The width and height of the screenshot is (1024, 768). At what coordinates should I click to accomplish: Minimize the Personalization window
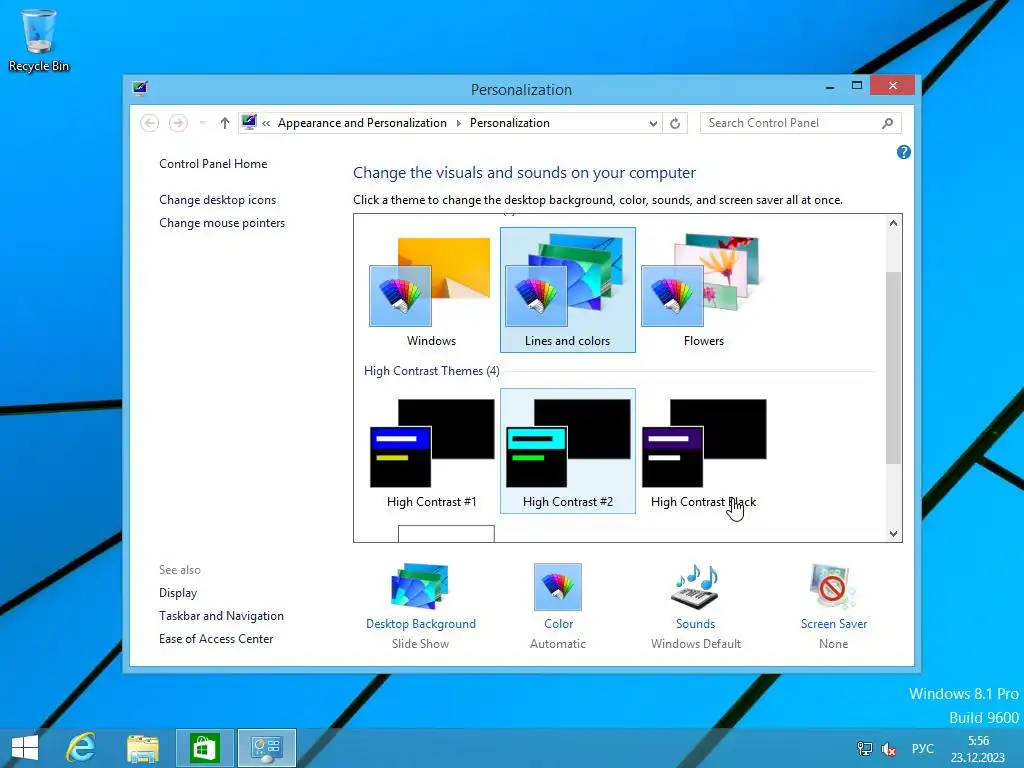click(830, 86)
